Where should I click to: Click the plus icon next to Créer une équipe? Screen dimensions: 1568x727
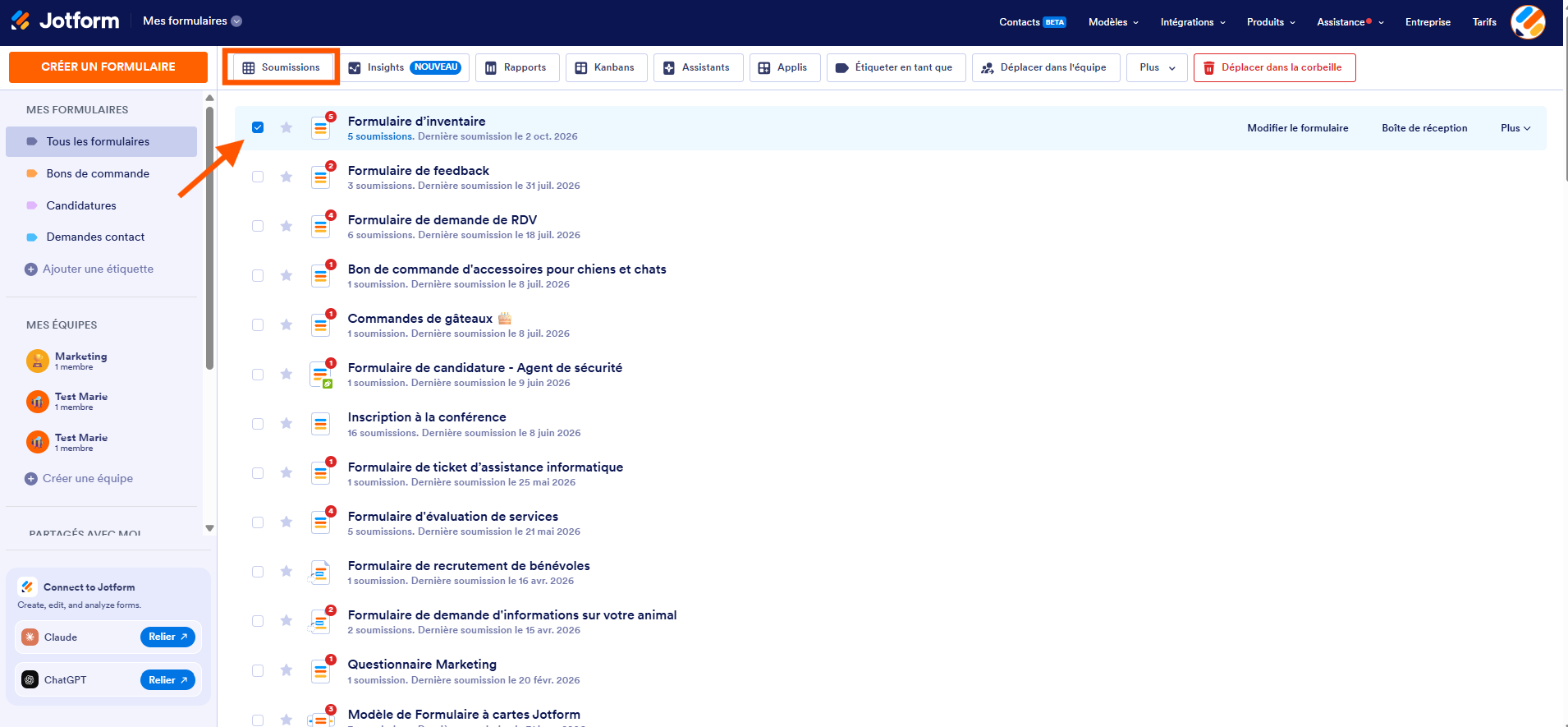(x=31, y=479)
